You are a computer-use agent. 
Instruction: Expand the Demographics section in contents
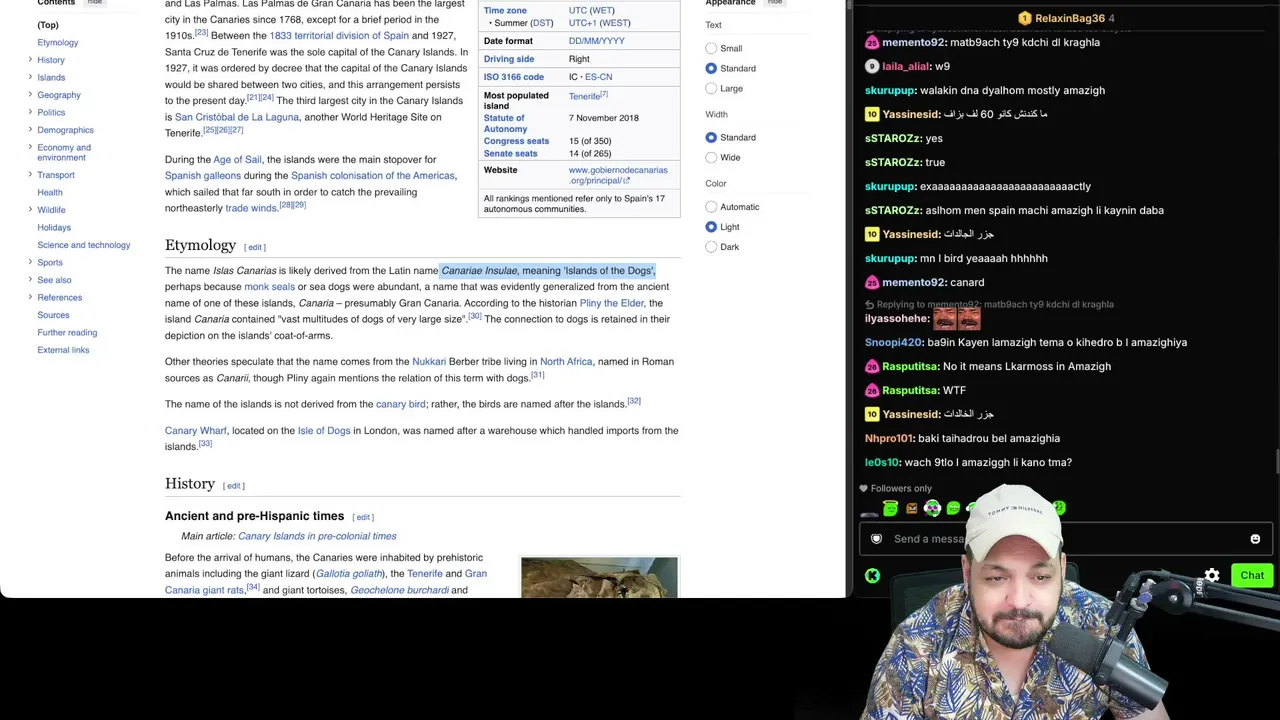tap(30, 130)
